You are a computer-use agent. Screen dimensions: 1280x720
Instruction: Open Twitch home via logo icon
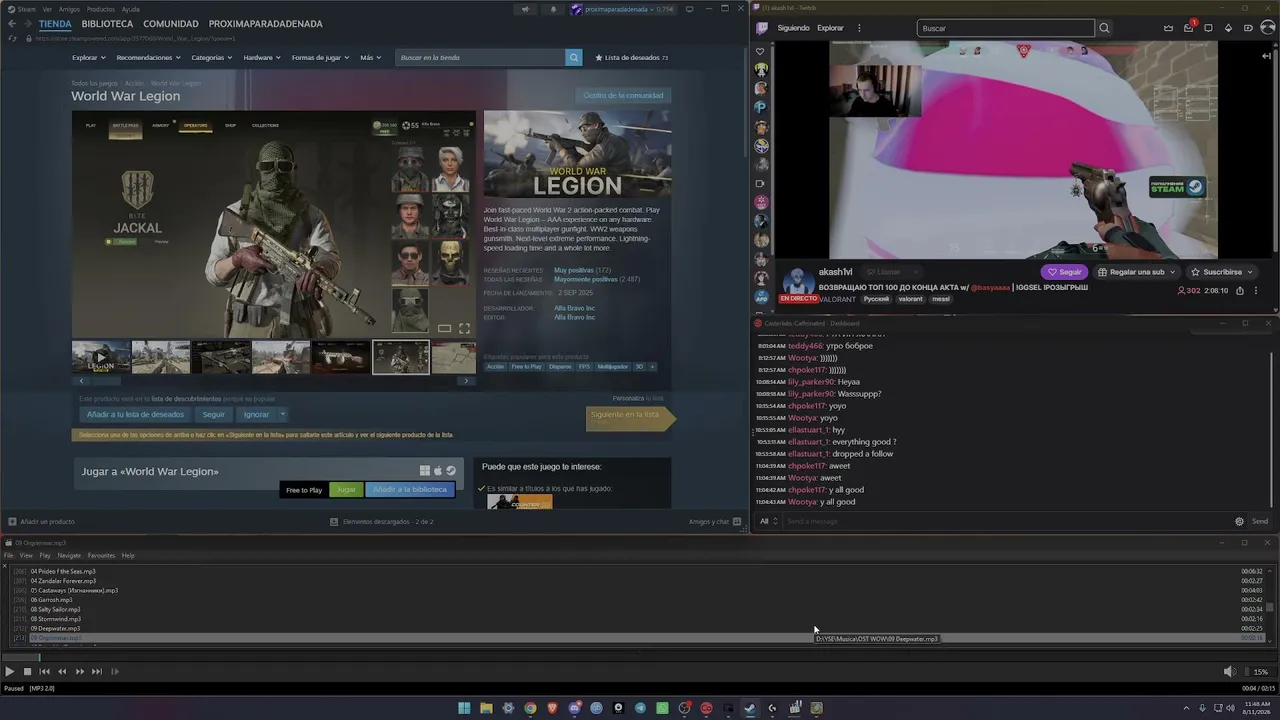point(761,28)
